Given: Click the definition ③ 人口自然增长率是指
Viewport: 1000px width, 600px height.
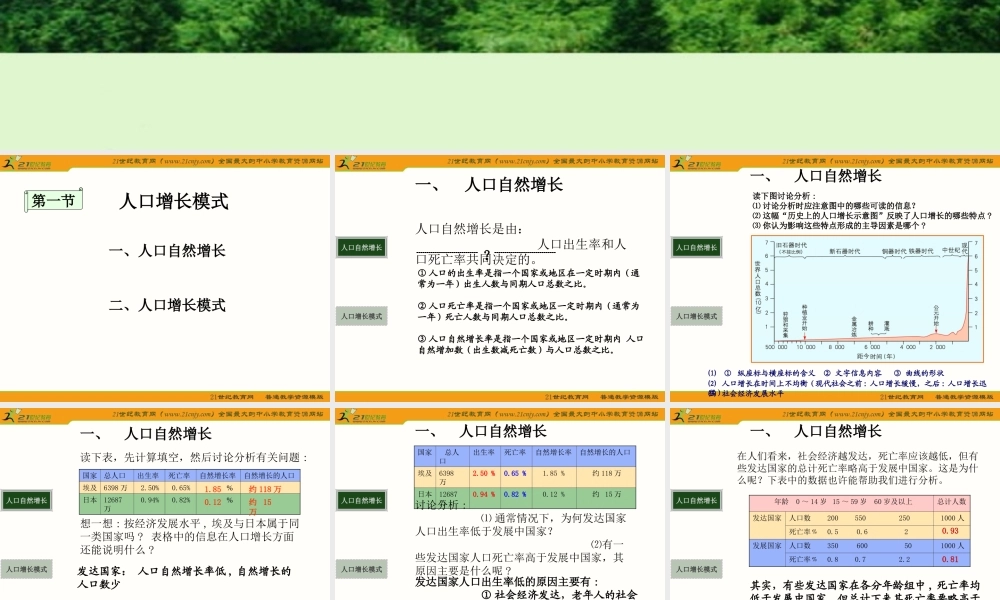Looking at the screenshot, I should (x=531, y=344).
